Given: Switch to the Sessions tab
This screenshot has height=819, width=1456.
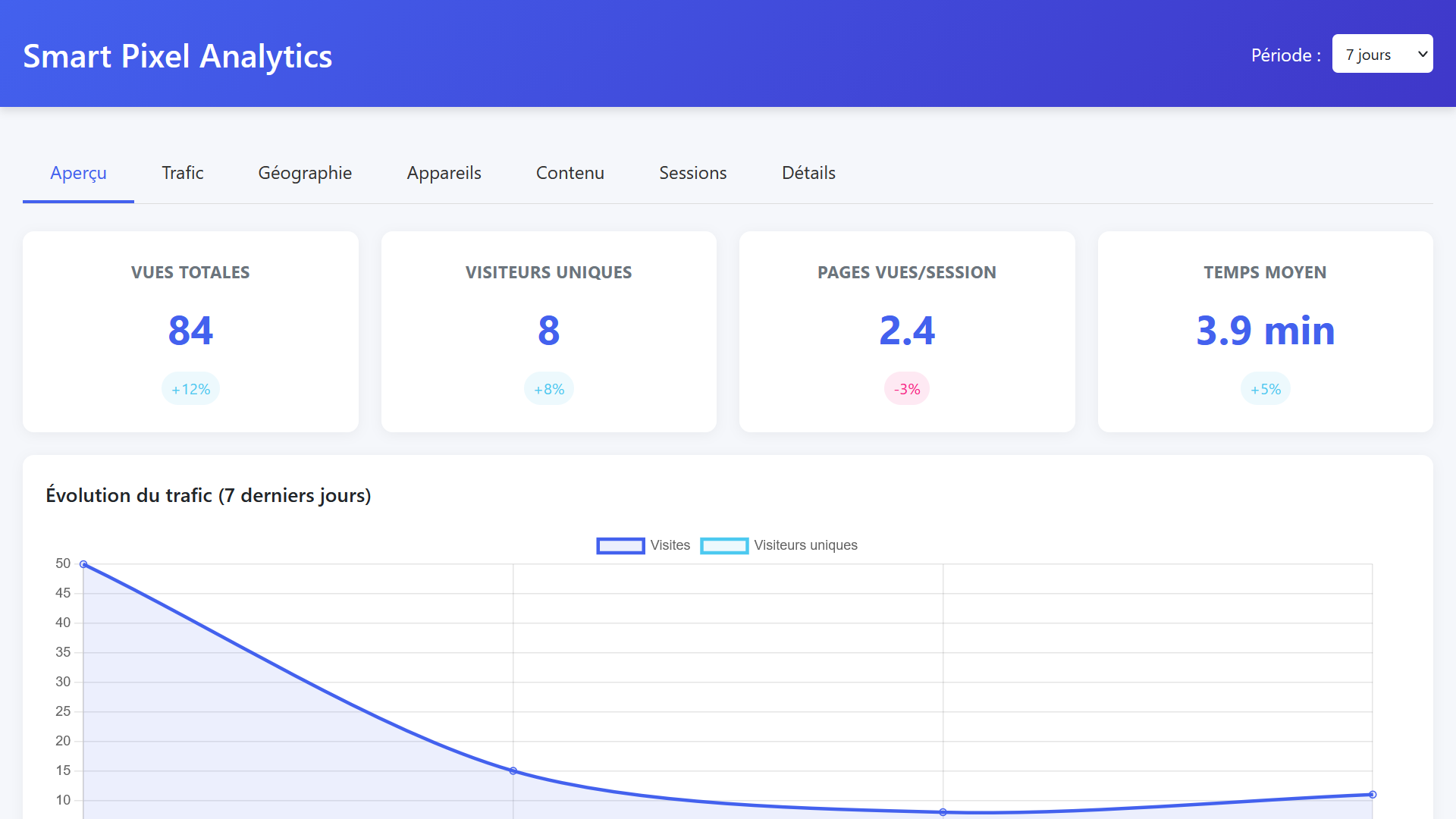Looking at the screenshot, I should point(692,173).
